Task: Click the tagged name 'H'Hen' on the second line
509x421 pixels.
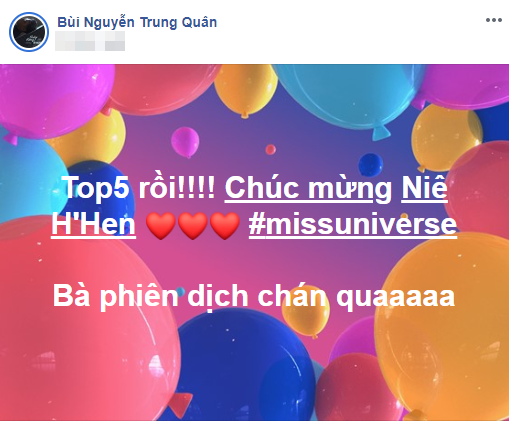Action: point(93,224)
